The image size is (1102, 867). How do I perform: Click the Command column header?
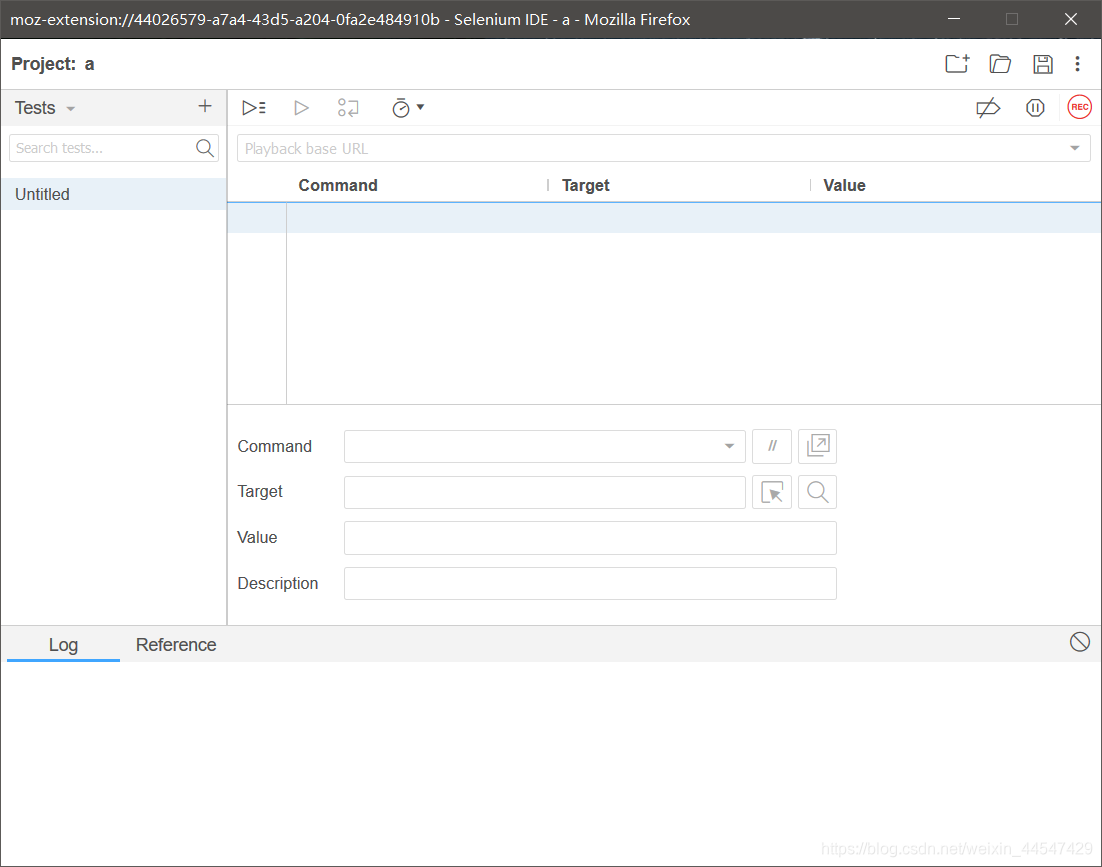(338, 185)
